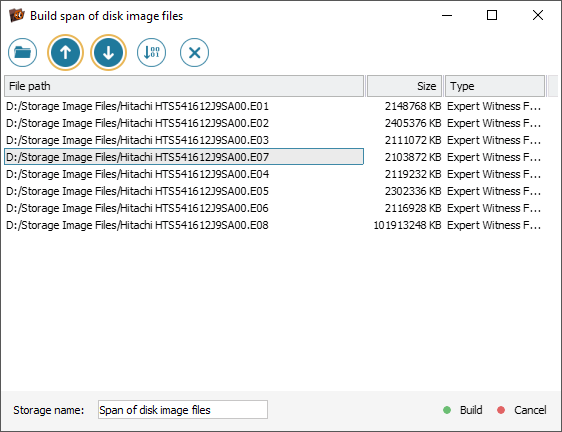Sort files by name using sort icon
Screen dimensions: 562x432
(151, 52)
